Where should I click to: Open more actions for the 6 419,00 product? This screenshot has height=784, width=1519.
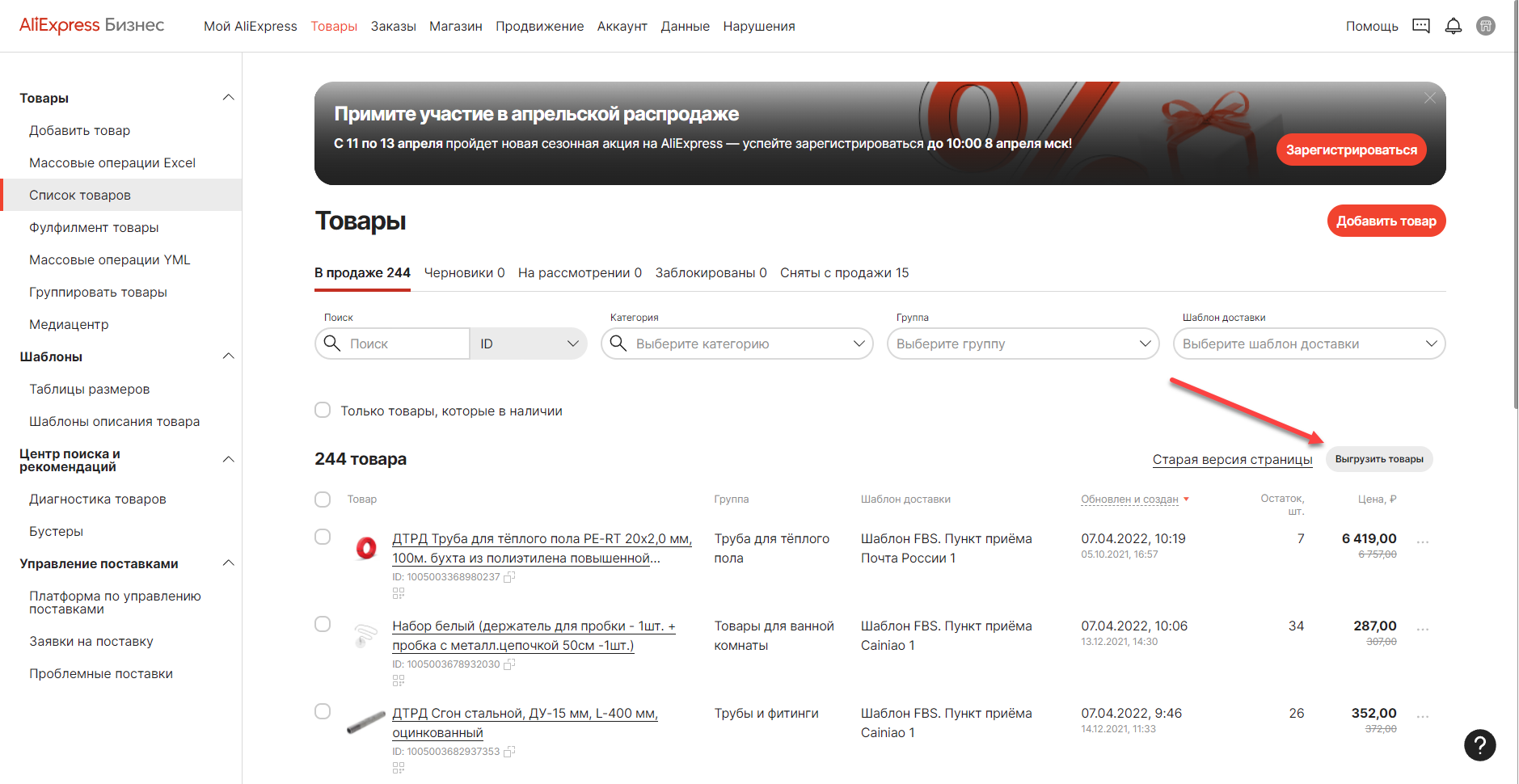click(x=1424, y=542)
